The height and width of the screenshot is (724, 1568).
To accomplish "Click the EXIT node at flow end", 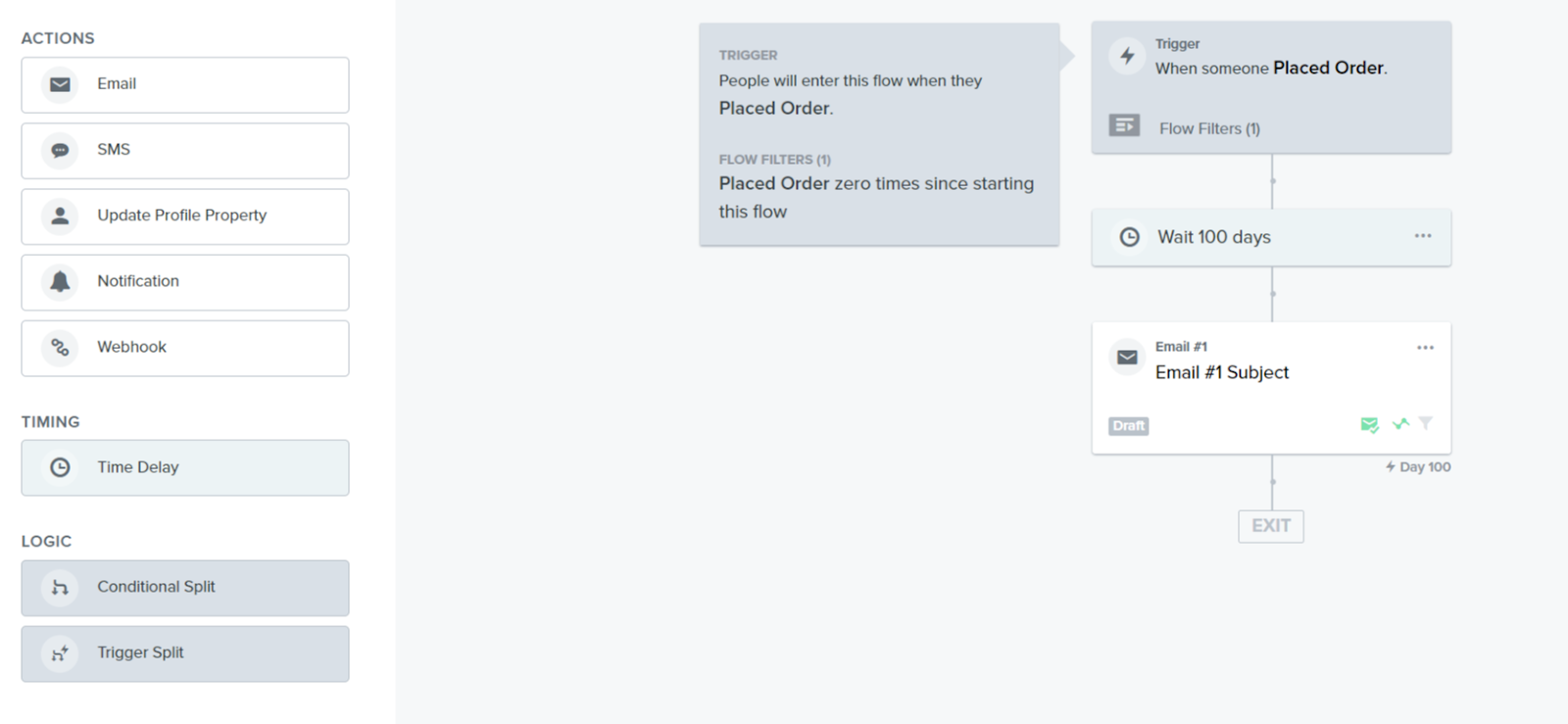I will 1271,526.
